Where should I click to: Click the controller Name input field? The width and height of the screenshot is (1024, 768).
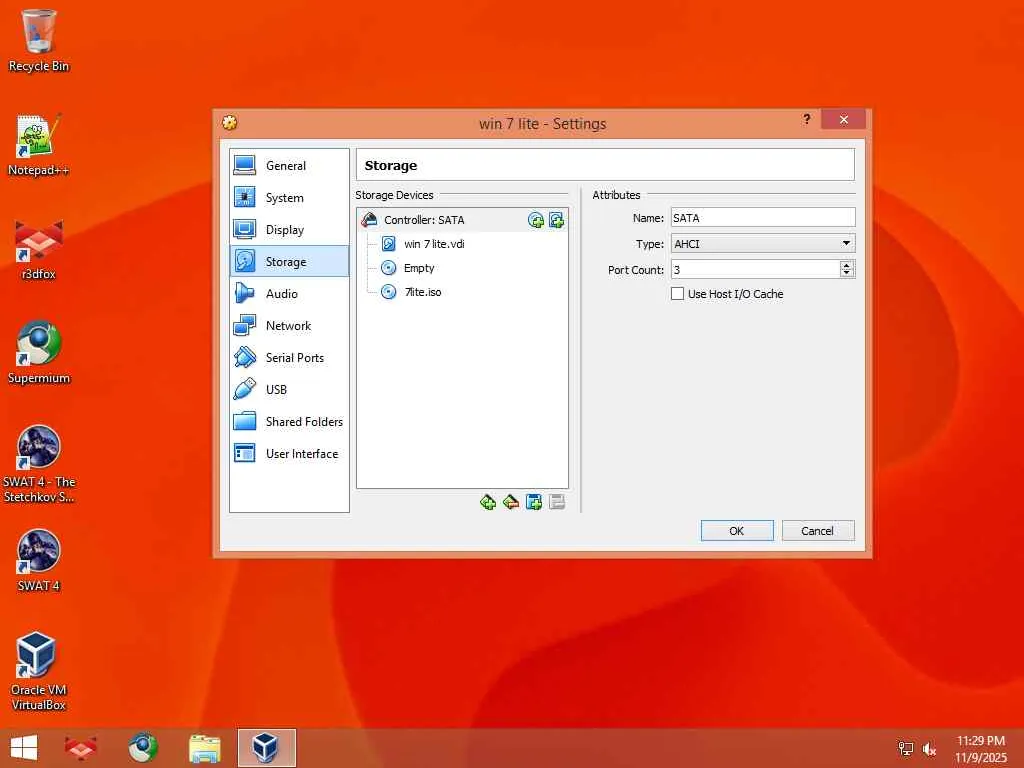[763, 217]
